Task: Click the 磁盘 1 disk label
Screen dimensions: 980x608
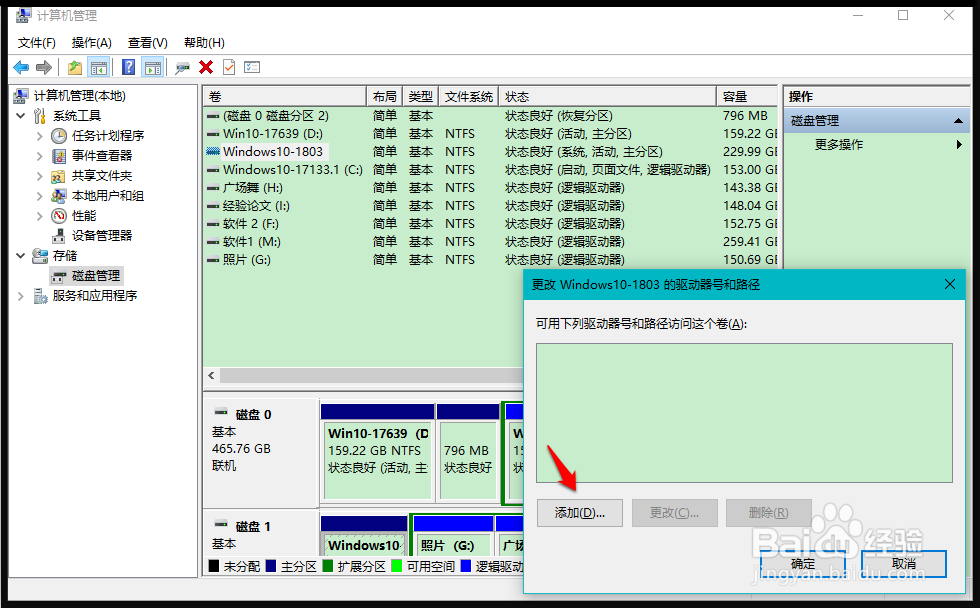Action: [x=253, y=527]
